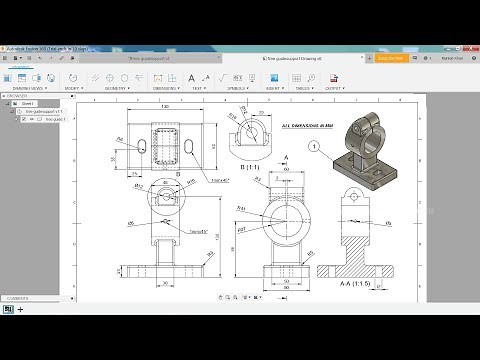This screenshot has height=360, width=480.
Task: Click the Table tool
Action: point(296,78)
